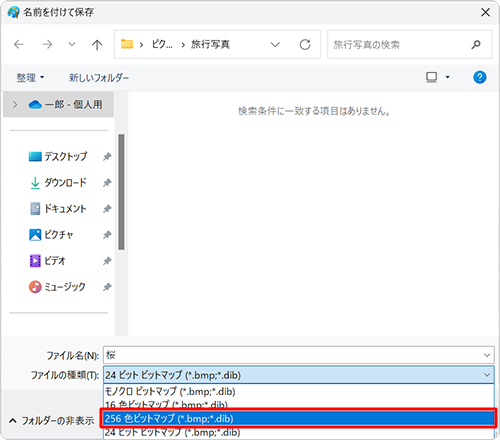Refresh the 旅行写真 folder view
The height and width of the screenshot is (440, 500).
[x=305, y=44]
